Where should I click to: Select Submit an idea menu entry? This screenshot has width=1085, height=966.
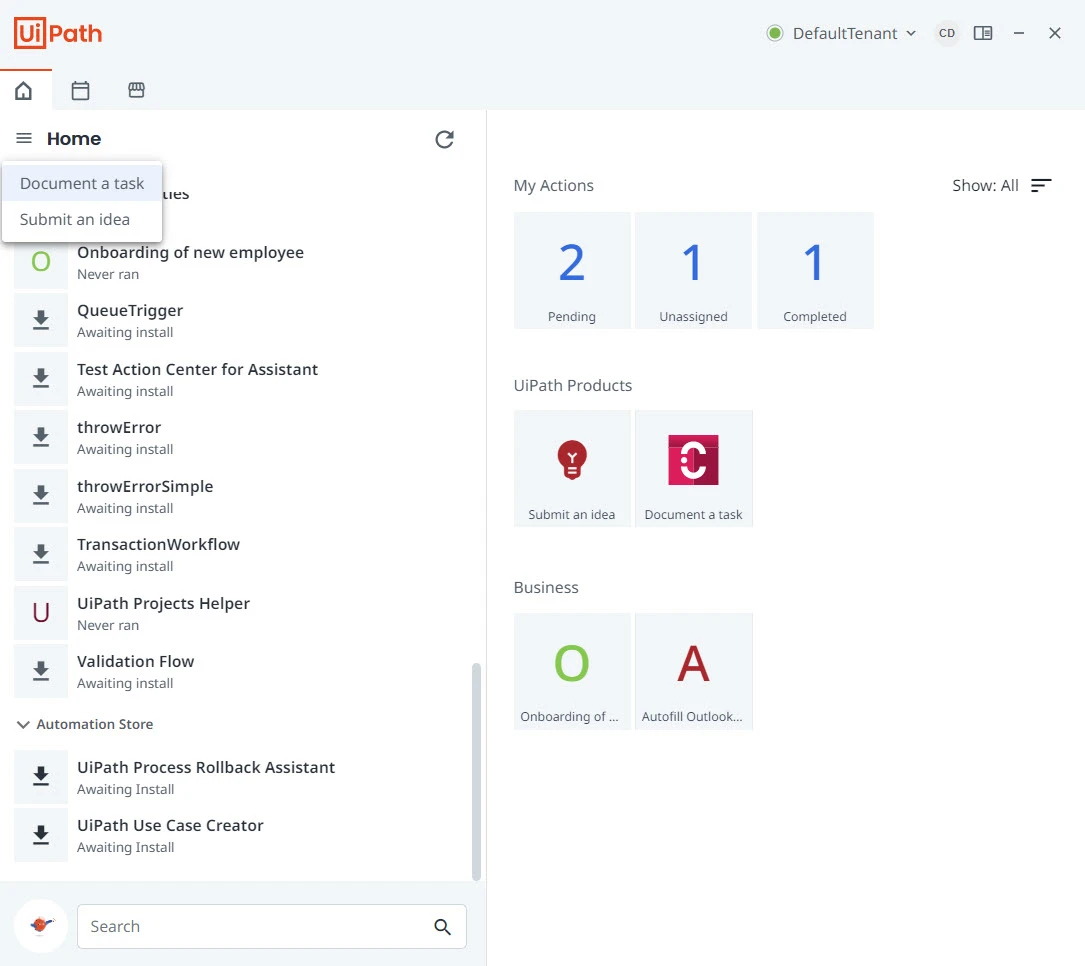(82, 219)
